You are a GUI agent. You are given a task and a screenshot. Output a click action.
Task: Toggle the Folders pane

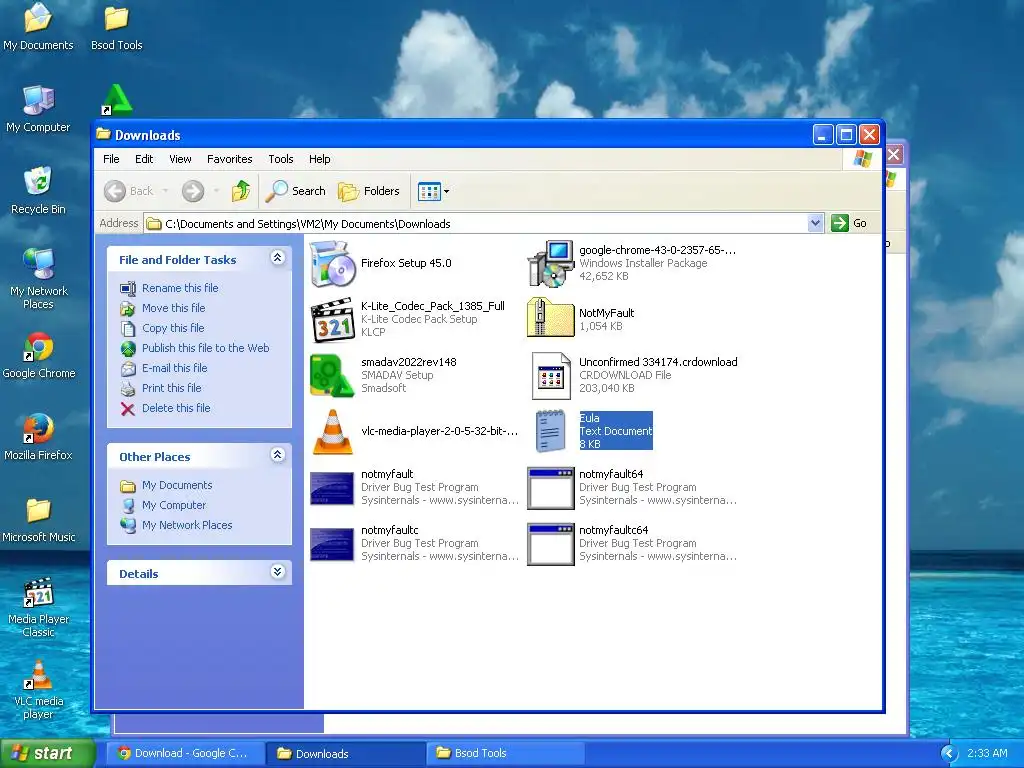click(x=369, y=191)
